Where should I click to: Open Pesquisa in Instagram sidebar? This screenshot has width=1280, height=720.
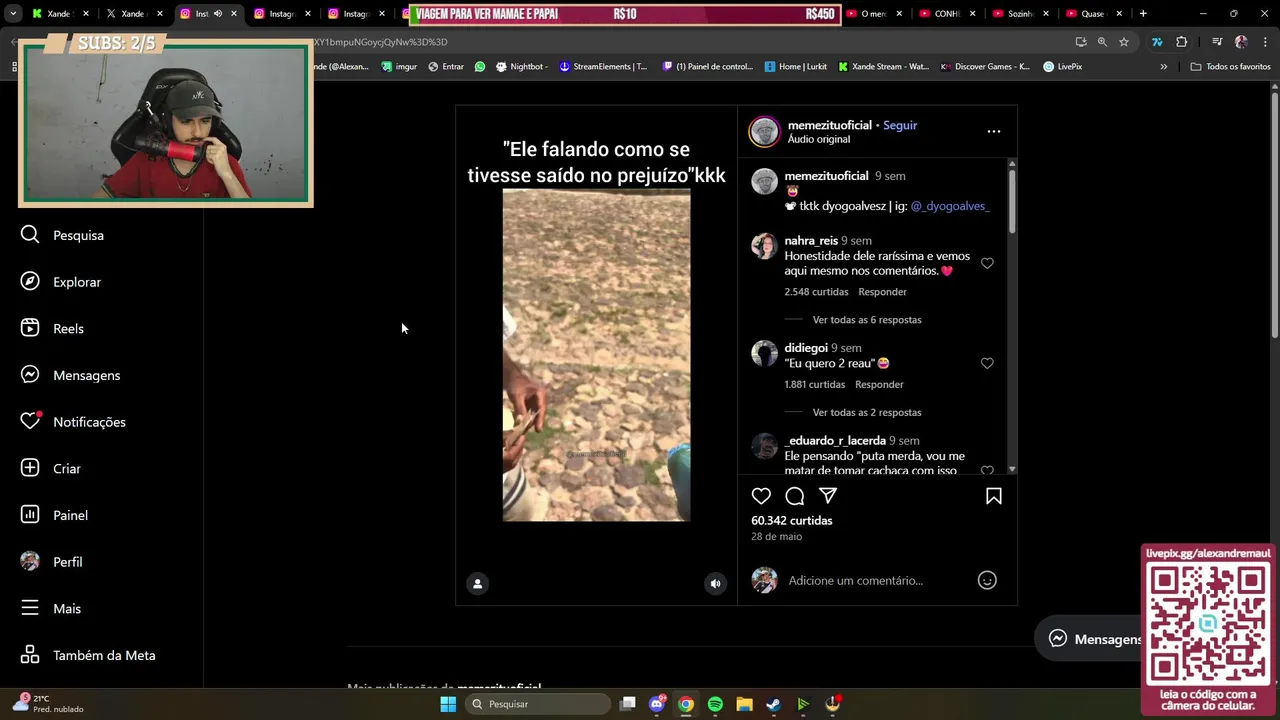pyautogui.click(x=62, y=235)
